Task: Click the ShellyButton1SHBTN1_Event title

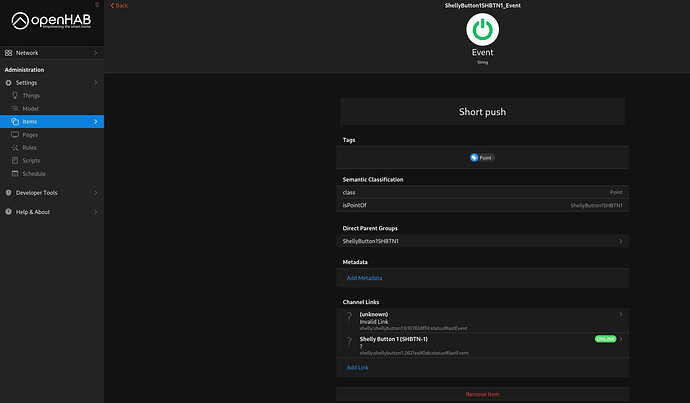Action: [x=482, y=6]
